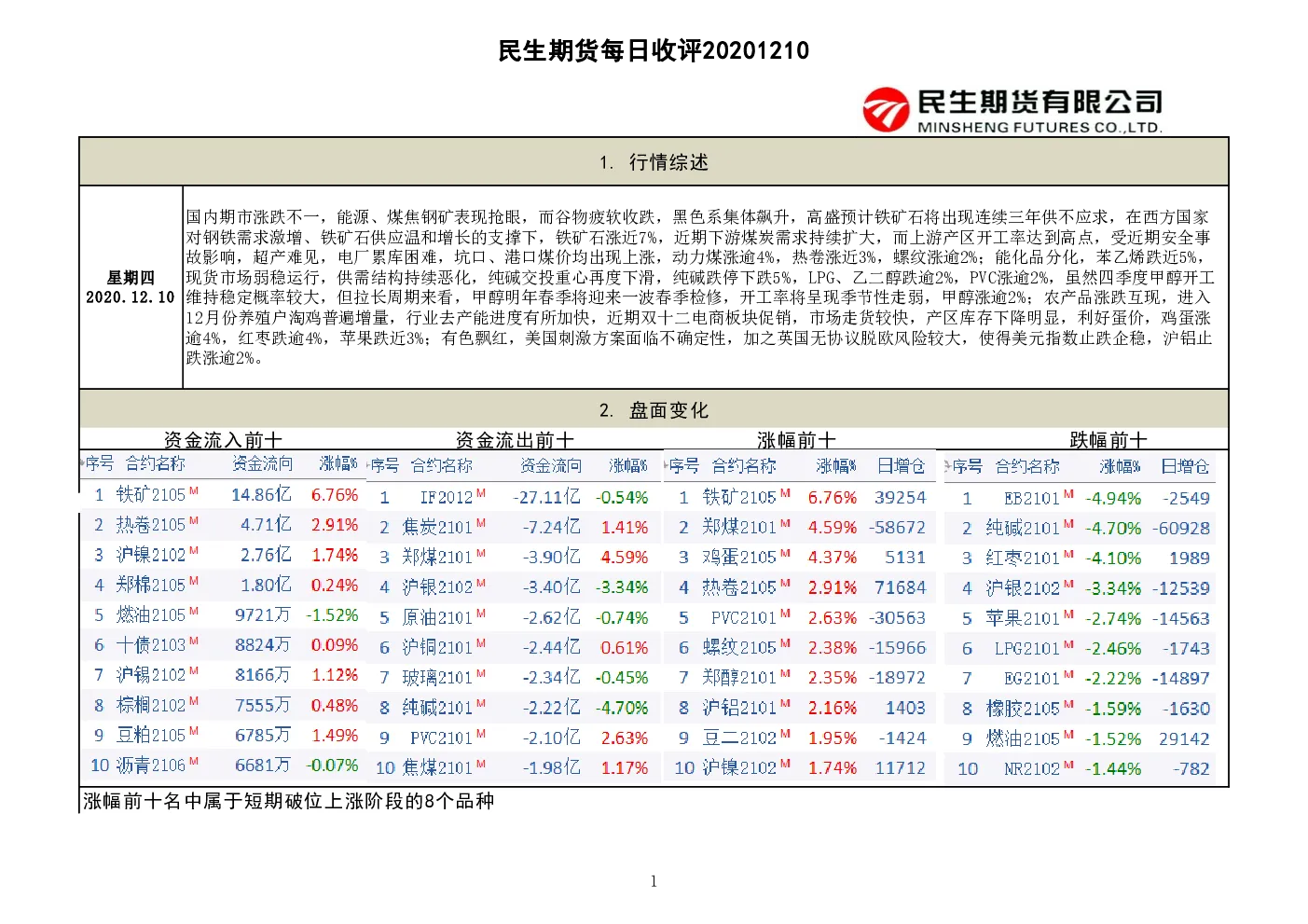Click contract 沪锡2102
Image resolution: width=1308 pixels, height=924 pixels.
click(150, 675)
